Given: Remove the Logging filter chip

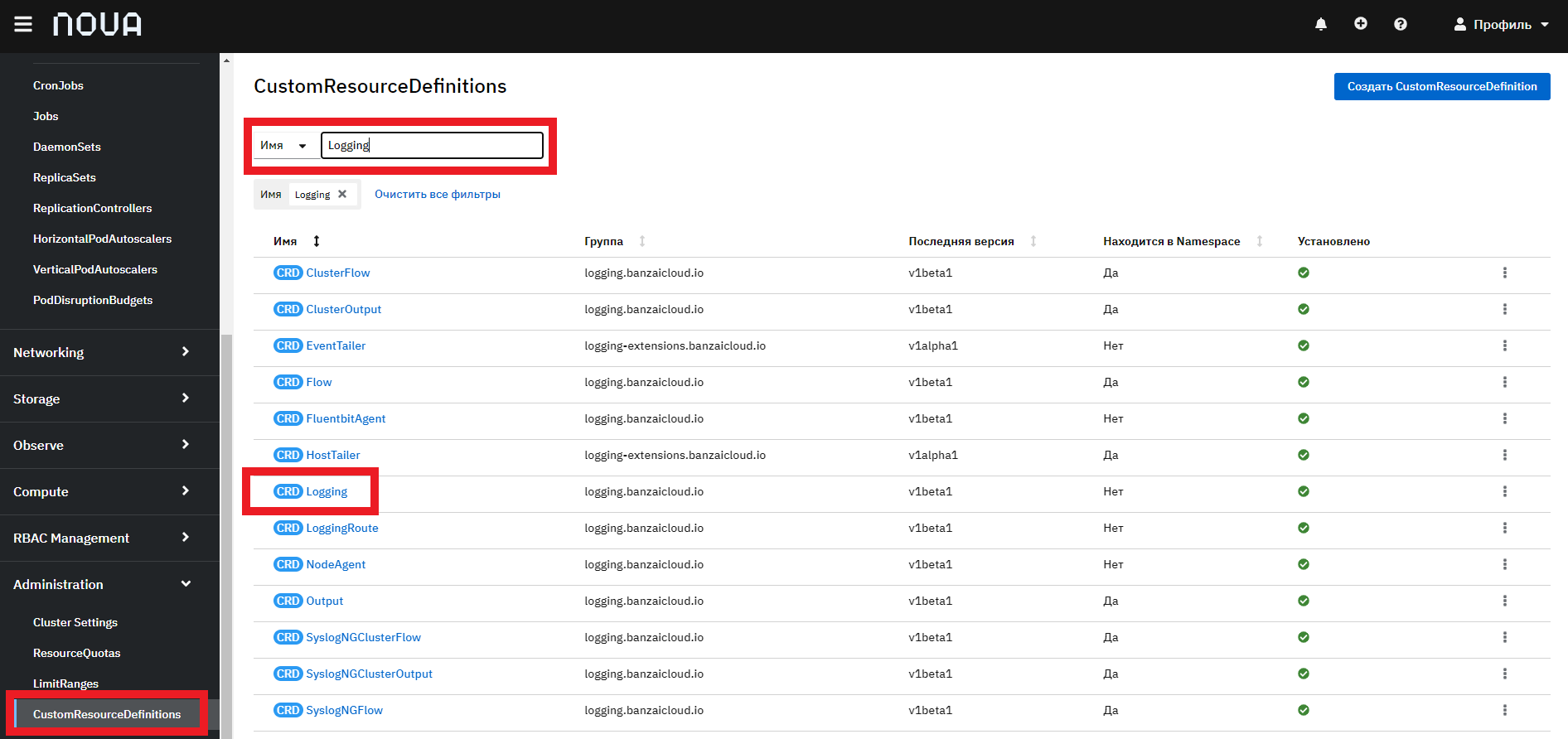Looking at the screenshot, I should tap(342, 194).
